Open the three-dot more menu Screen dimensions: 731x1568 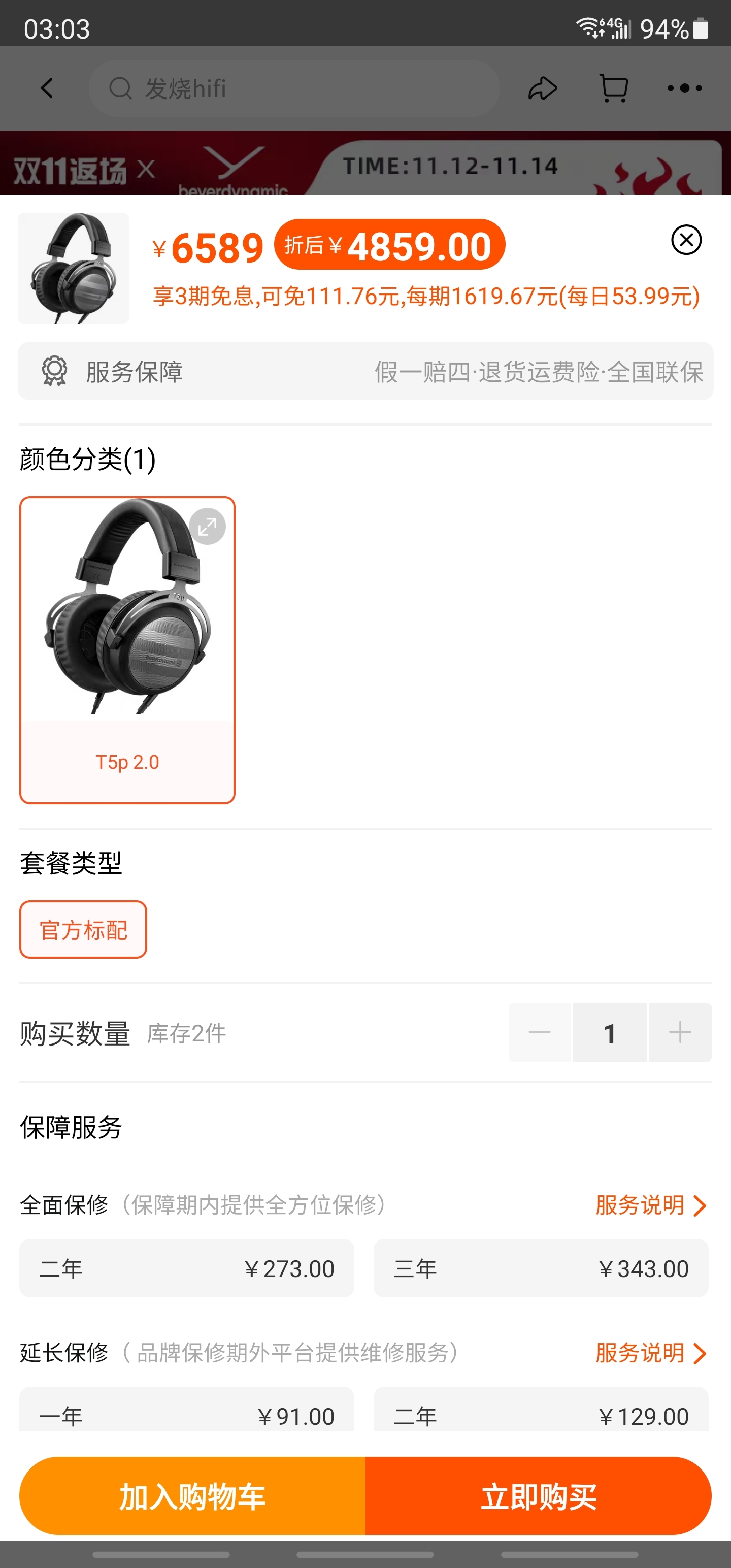pyautogui.click(x=684, y=88)
